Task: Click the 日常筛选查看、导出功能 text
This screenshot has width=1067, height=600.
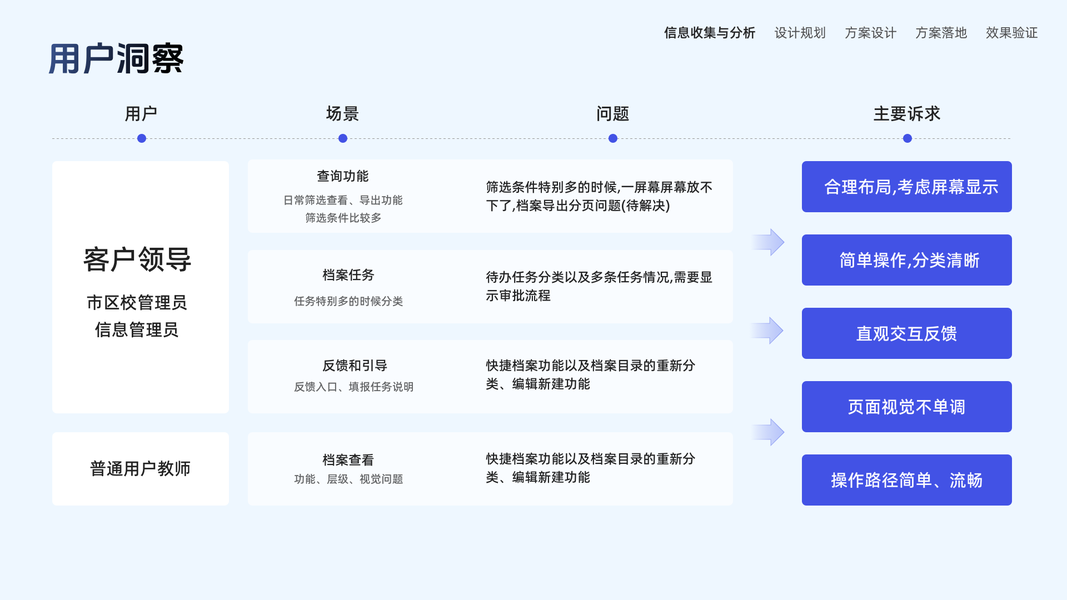Action: coord(342,200)
